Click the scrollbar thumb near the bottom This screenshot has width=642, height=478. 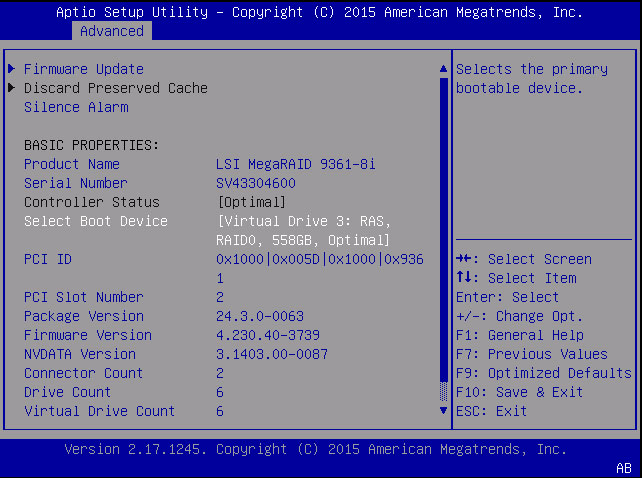pos(443,392)
